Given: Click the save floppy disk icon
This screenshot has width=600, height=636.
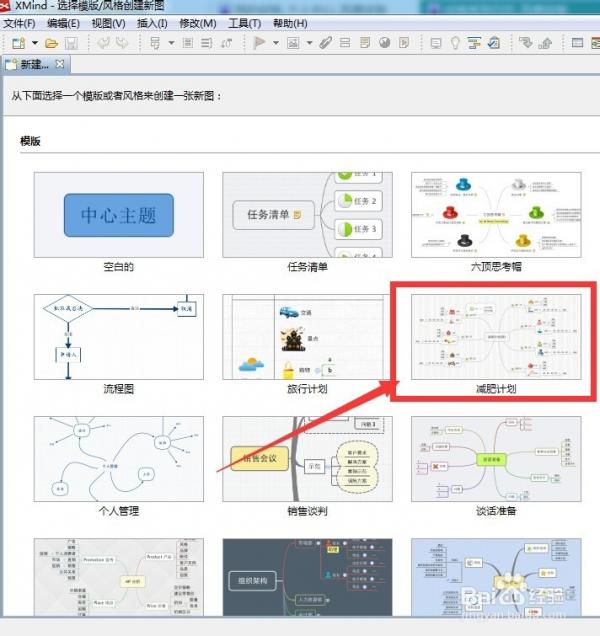Looking at the screenshot, I should point(71,43).
